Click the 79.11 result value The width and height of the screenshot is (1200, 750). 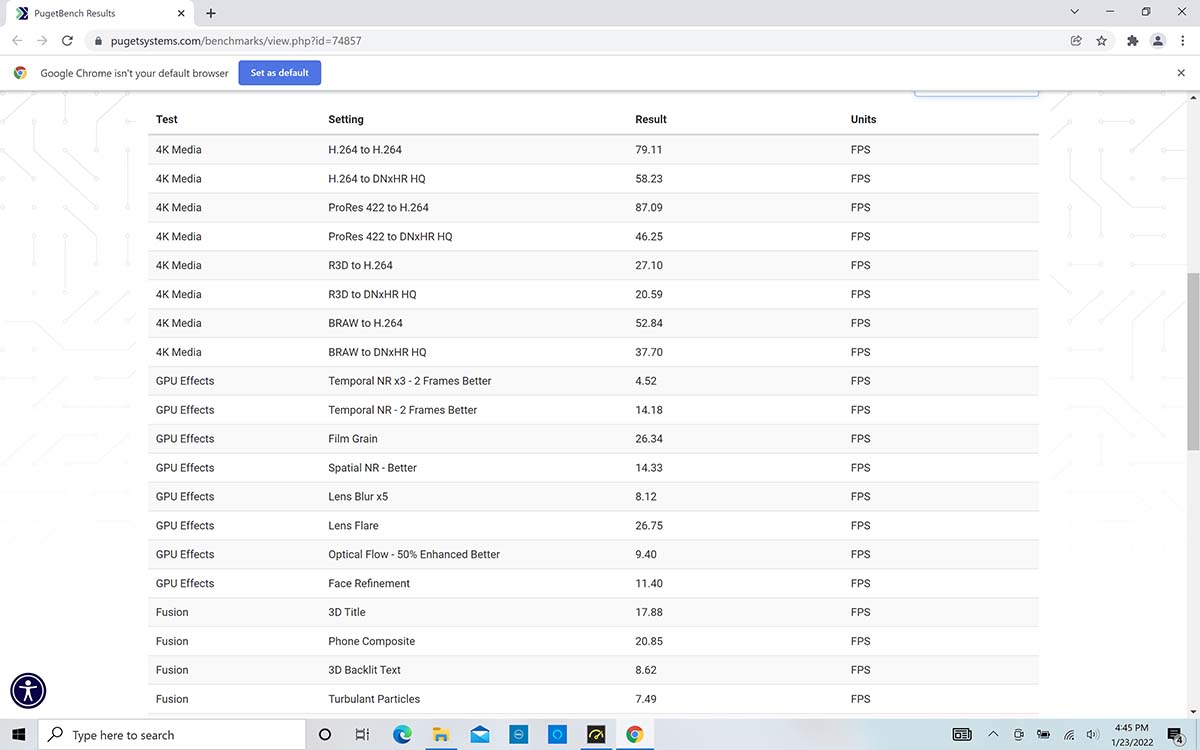coord(649,150)
